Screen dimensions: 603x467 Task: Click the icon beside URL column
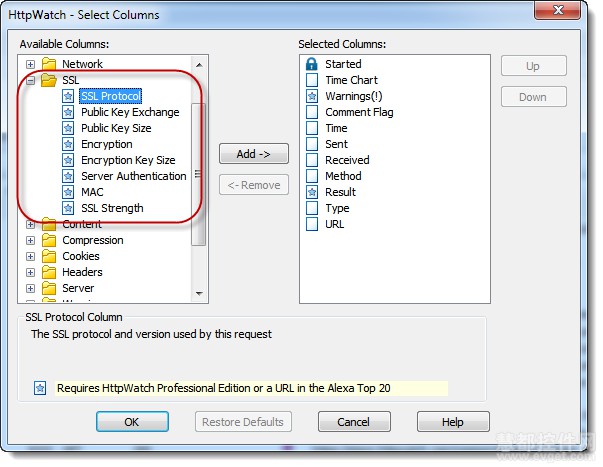[x=312, y=224]
